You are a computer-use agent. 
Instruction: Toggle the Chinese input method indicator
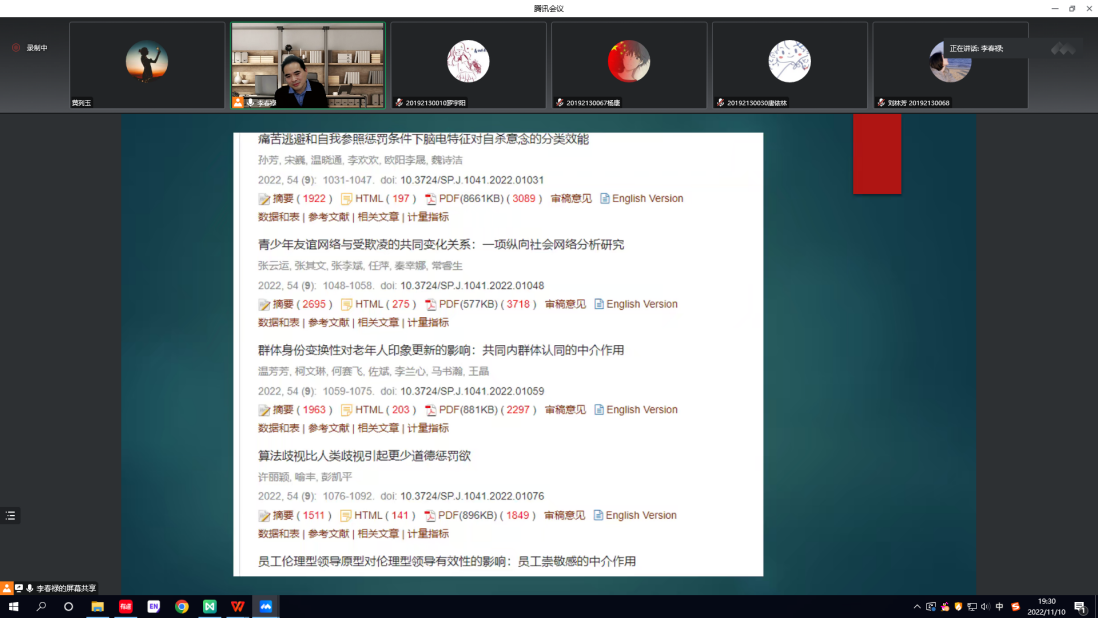tap(999, 607)
